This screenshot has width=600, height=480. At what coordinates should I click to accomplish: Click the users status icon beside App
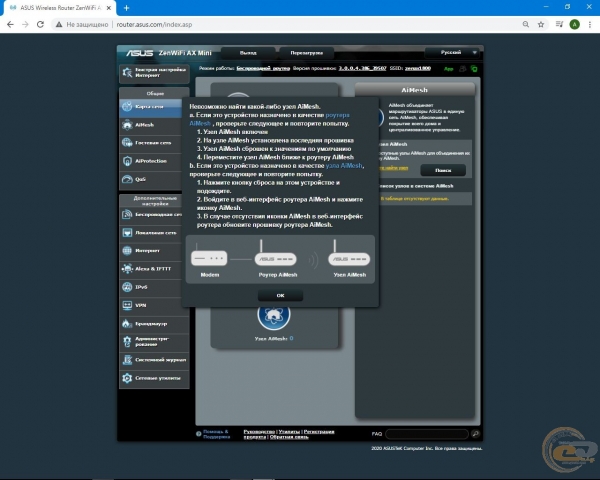click(463, 69)
